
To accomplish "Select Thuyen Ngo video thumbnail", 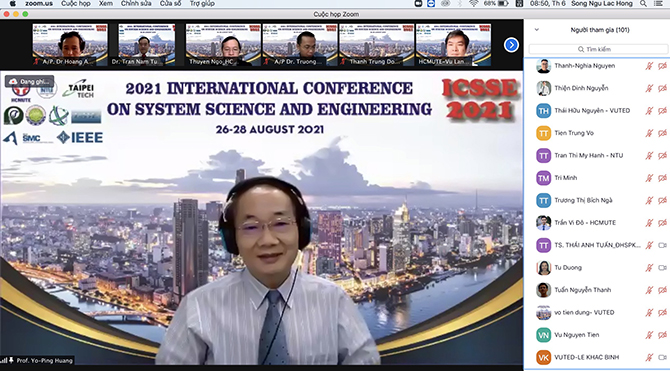I will click(223, 44).
